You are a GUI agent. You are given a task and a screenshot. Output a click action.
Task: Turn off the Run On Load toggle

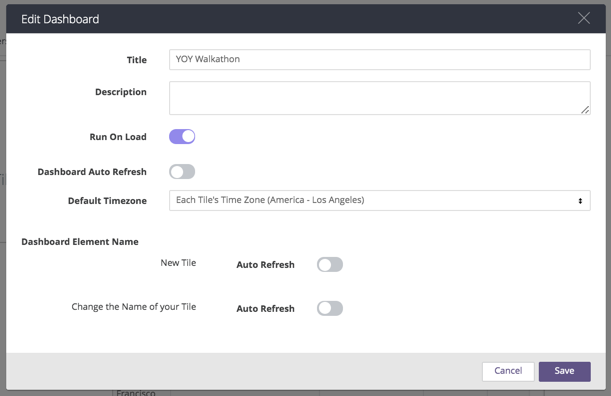(182, 136)
